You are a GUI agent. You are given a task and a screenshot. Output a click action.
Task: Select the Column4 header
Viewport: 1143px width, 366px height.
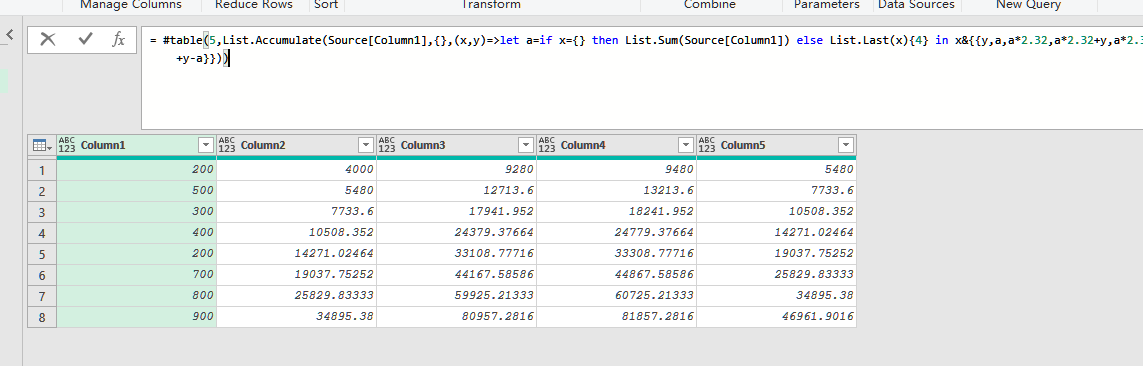[x=617, y=145]
